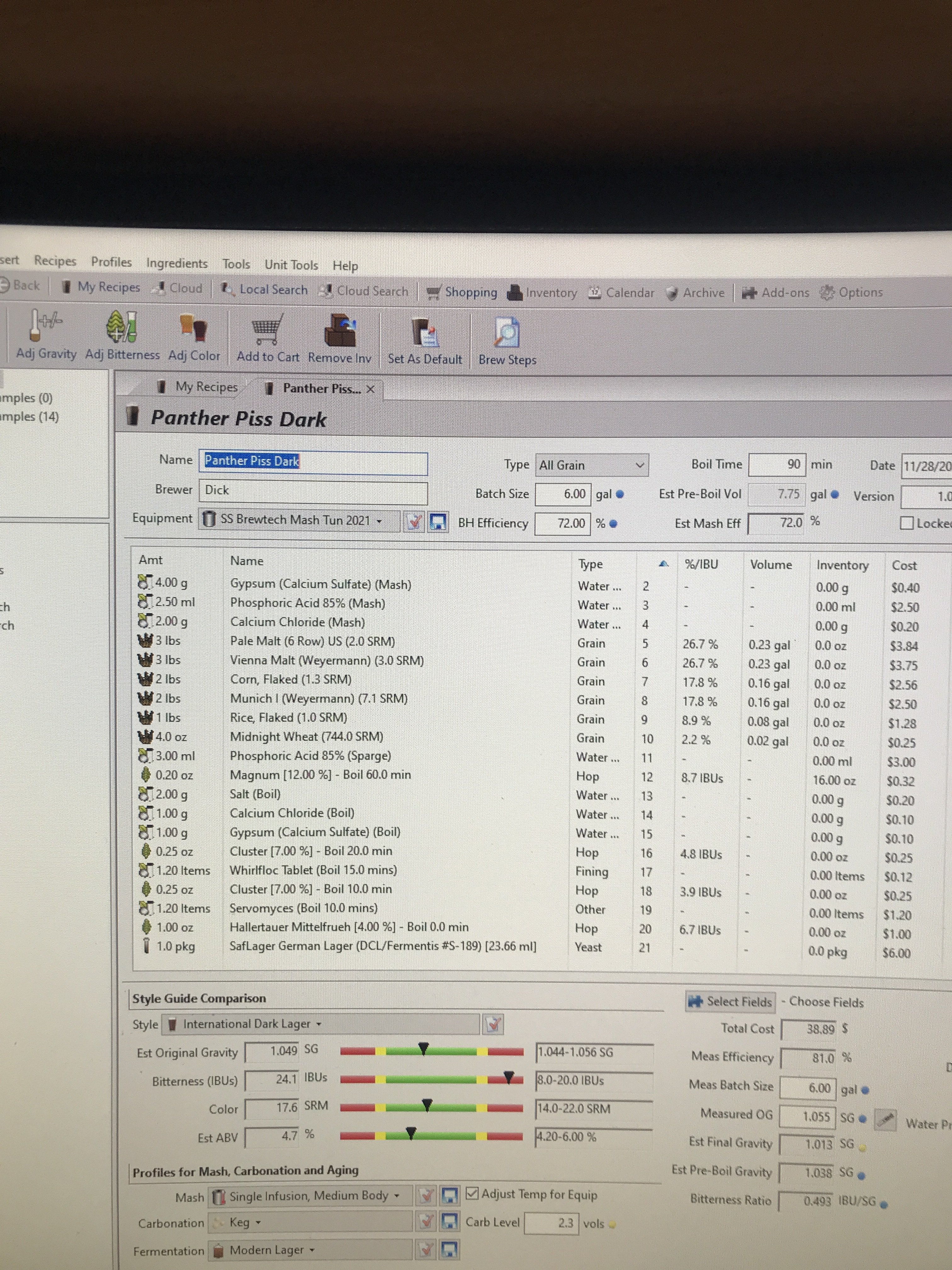Click the style edit checkmark icon
952x1270 pixels.
pyautogui.click(x=493, y=1024)
